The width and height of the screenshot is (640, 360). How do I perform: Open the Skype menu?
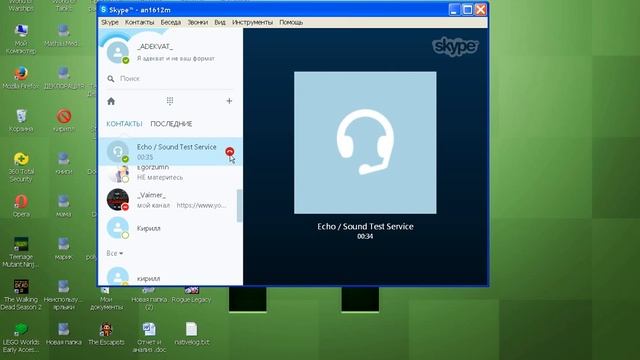coord(110,22)
